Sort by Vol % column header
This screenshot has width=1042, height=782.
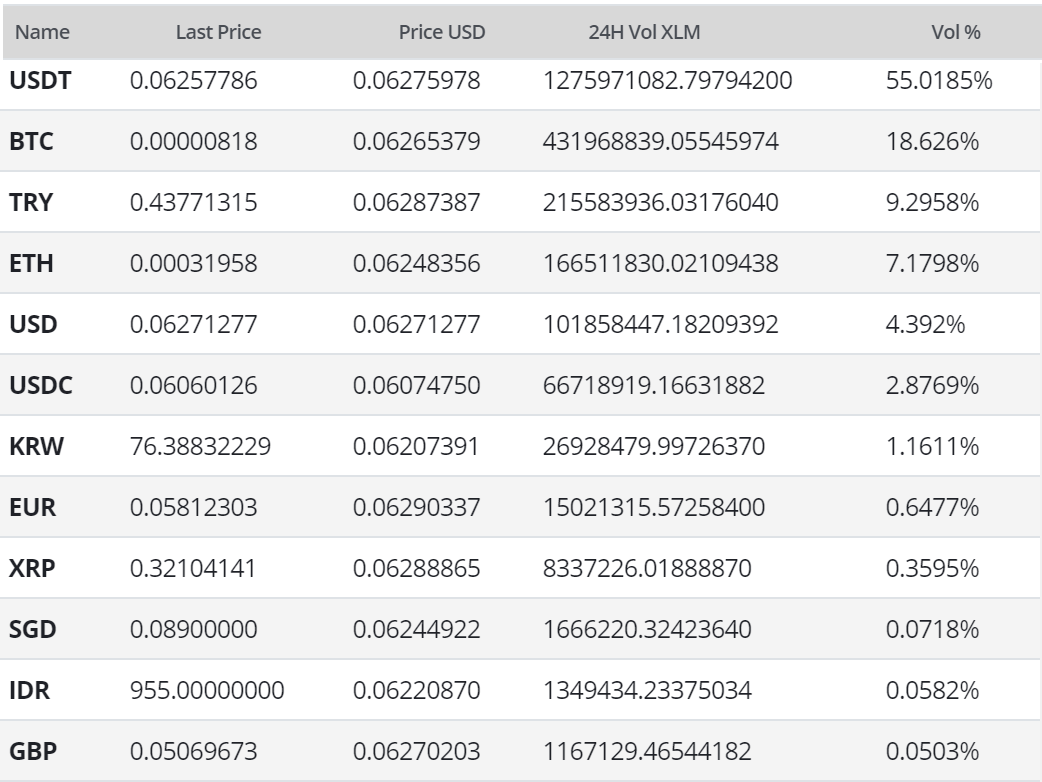[956, 32]
